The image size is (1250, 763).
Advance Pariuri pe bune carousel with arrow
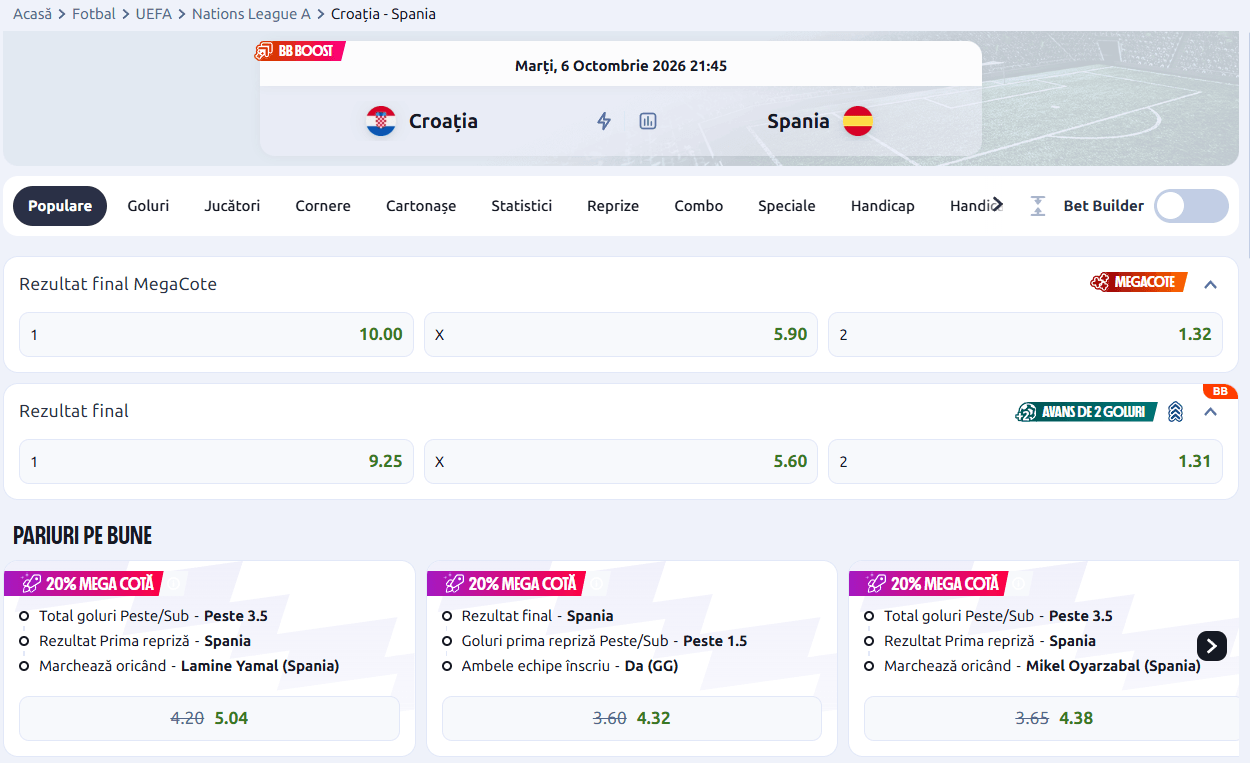pos(1212,646)
